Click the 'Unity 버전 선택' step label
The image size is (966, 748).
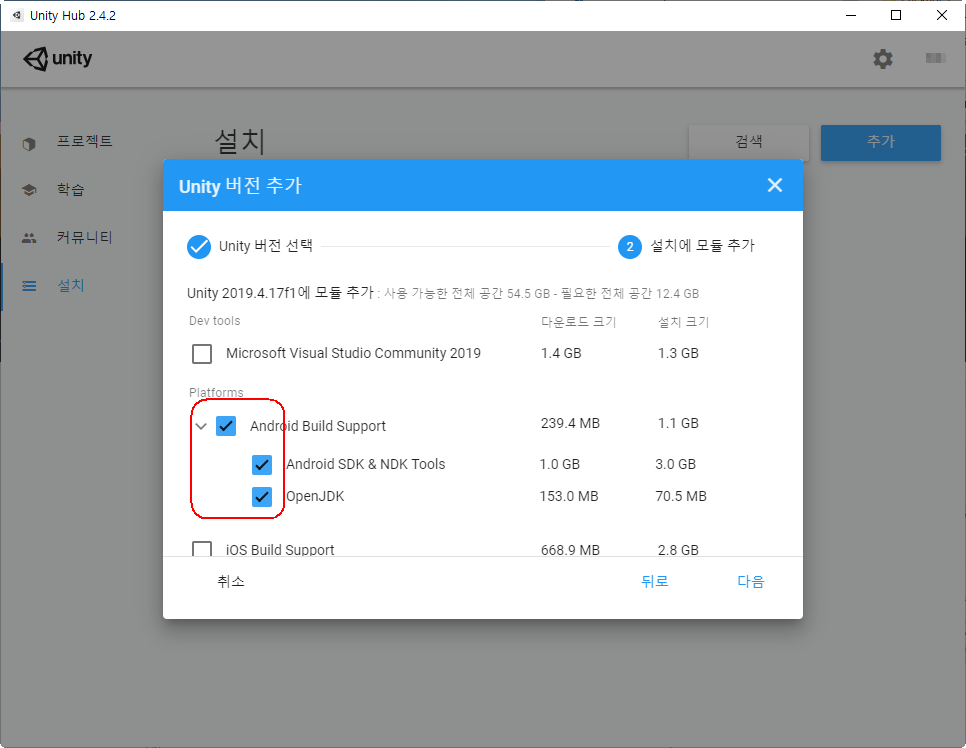click(266, 246)
